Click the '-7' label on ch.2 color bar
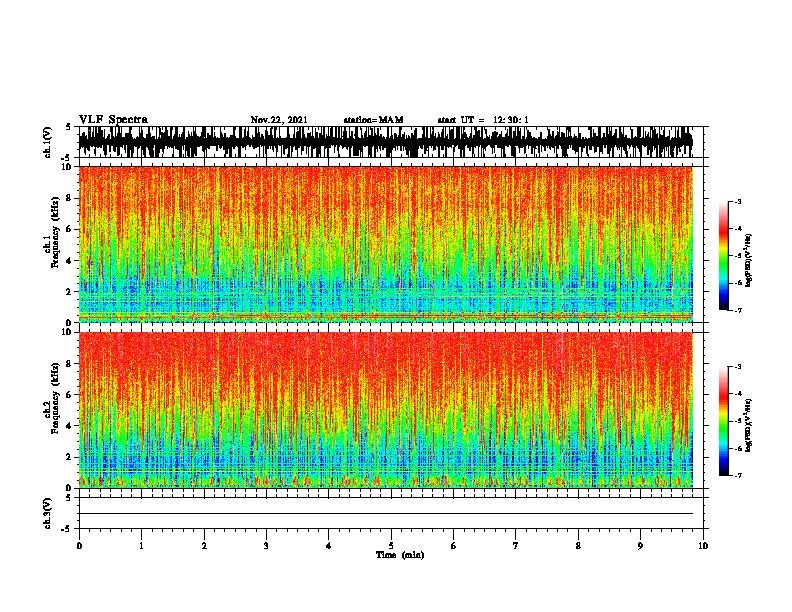The height and width of the screenshot is (612, 792). point(737,475)
